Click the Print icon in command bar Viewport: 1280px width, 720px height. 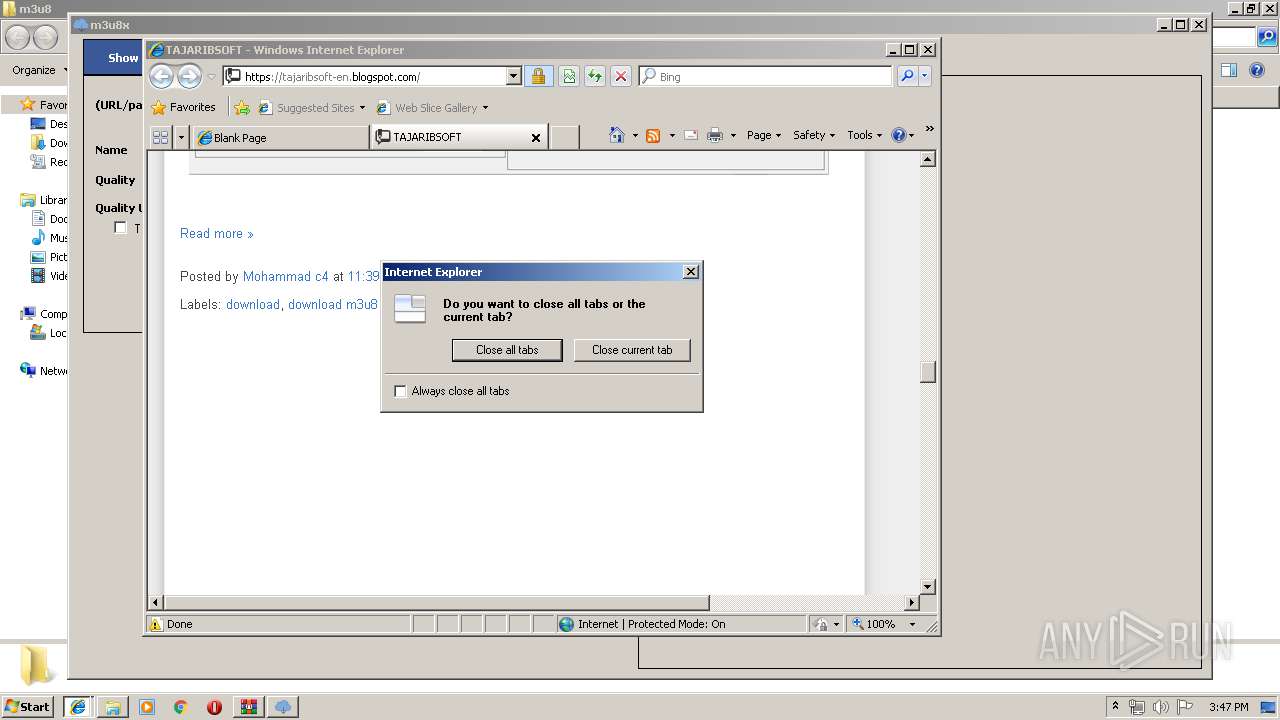coord(715,135)
